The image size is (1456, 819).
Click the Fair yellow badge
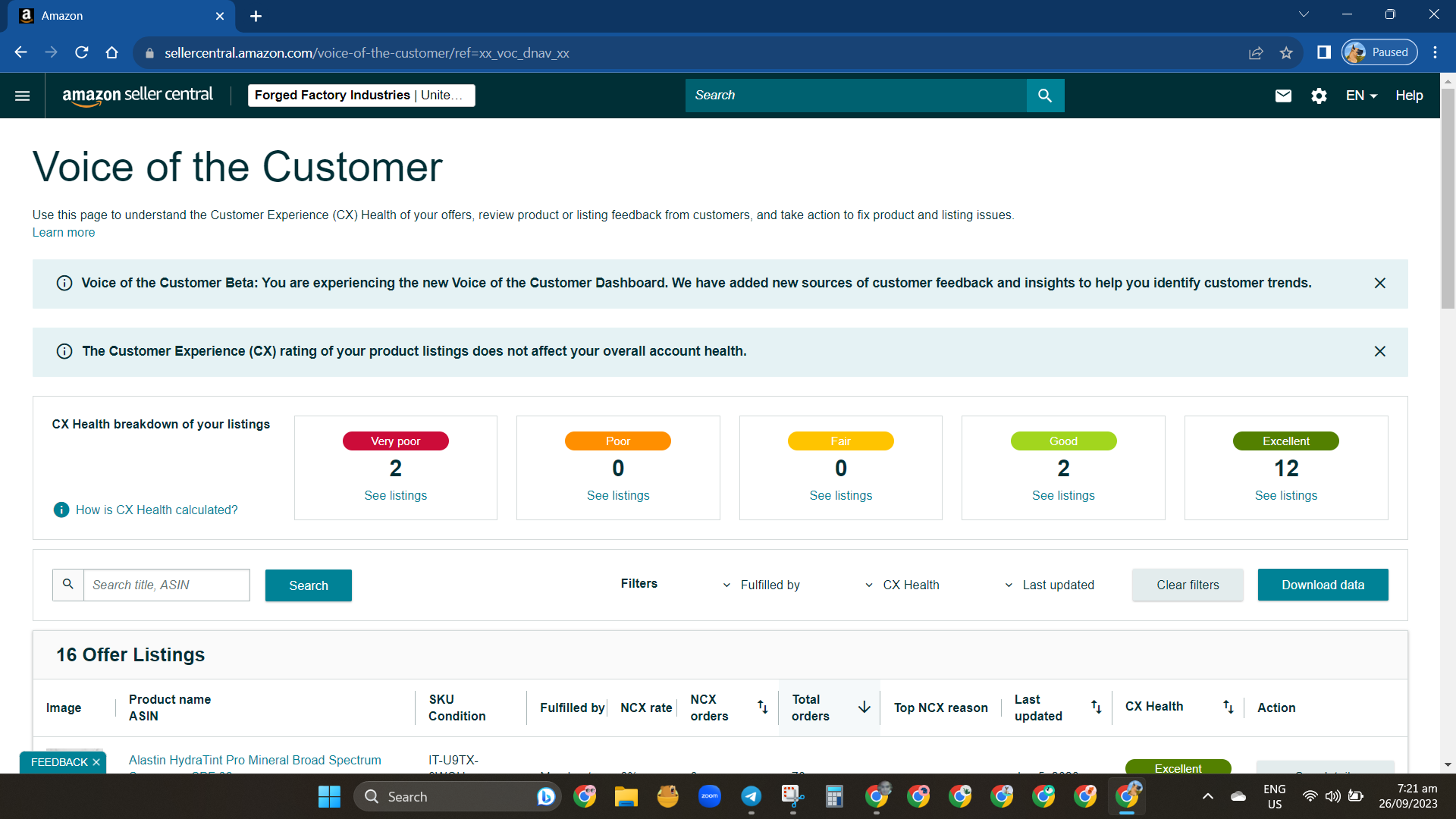click(840, 441)
